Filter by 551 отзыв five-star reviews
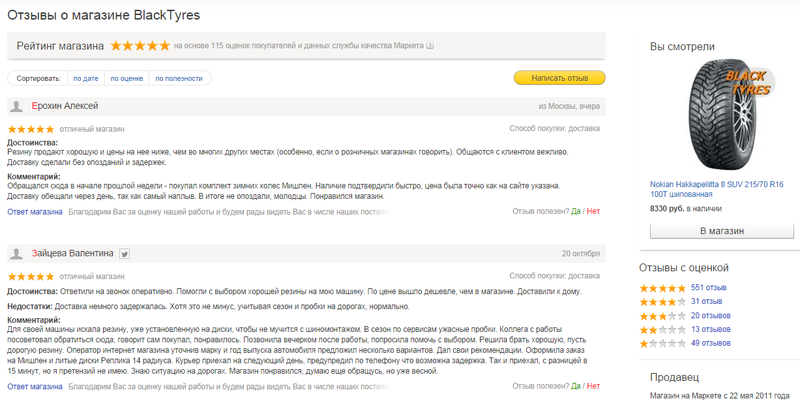Screen dimensions: 800x405 pos(709,288)
